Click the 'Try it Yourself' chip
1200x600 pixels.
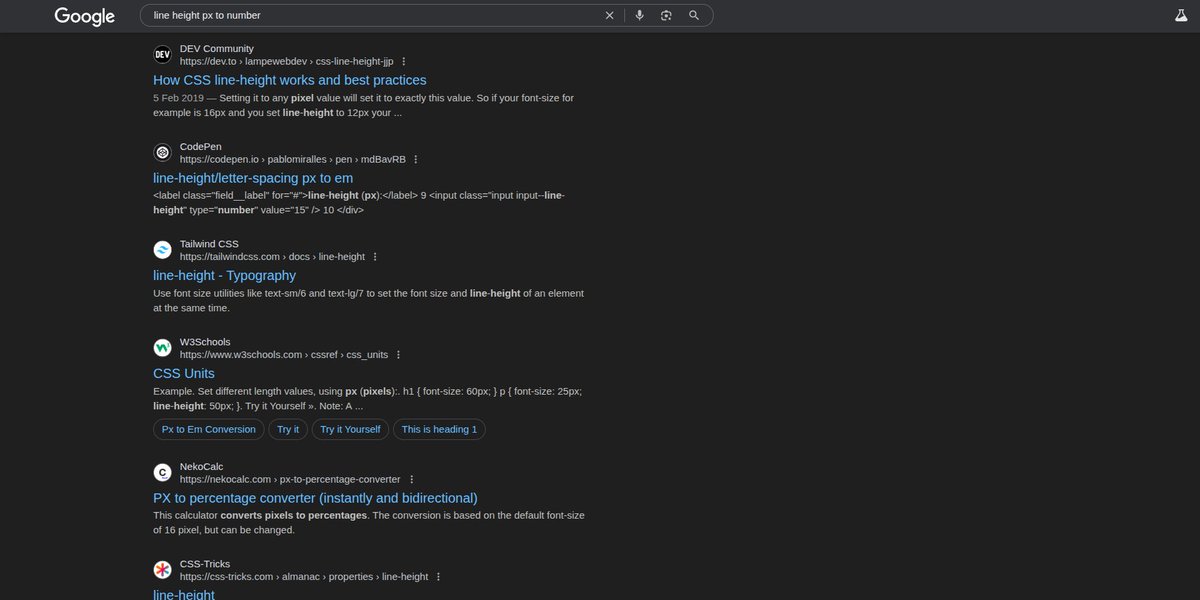tap(350, 429)
